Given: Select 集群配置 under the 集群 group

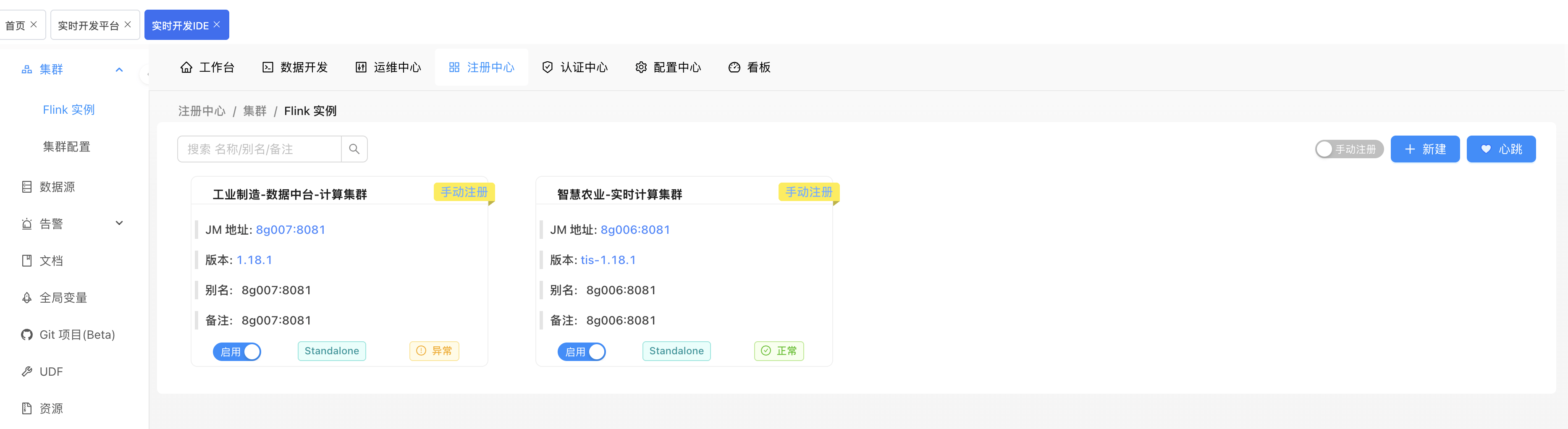Looking at the screenshot, I should point(66,146).
